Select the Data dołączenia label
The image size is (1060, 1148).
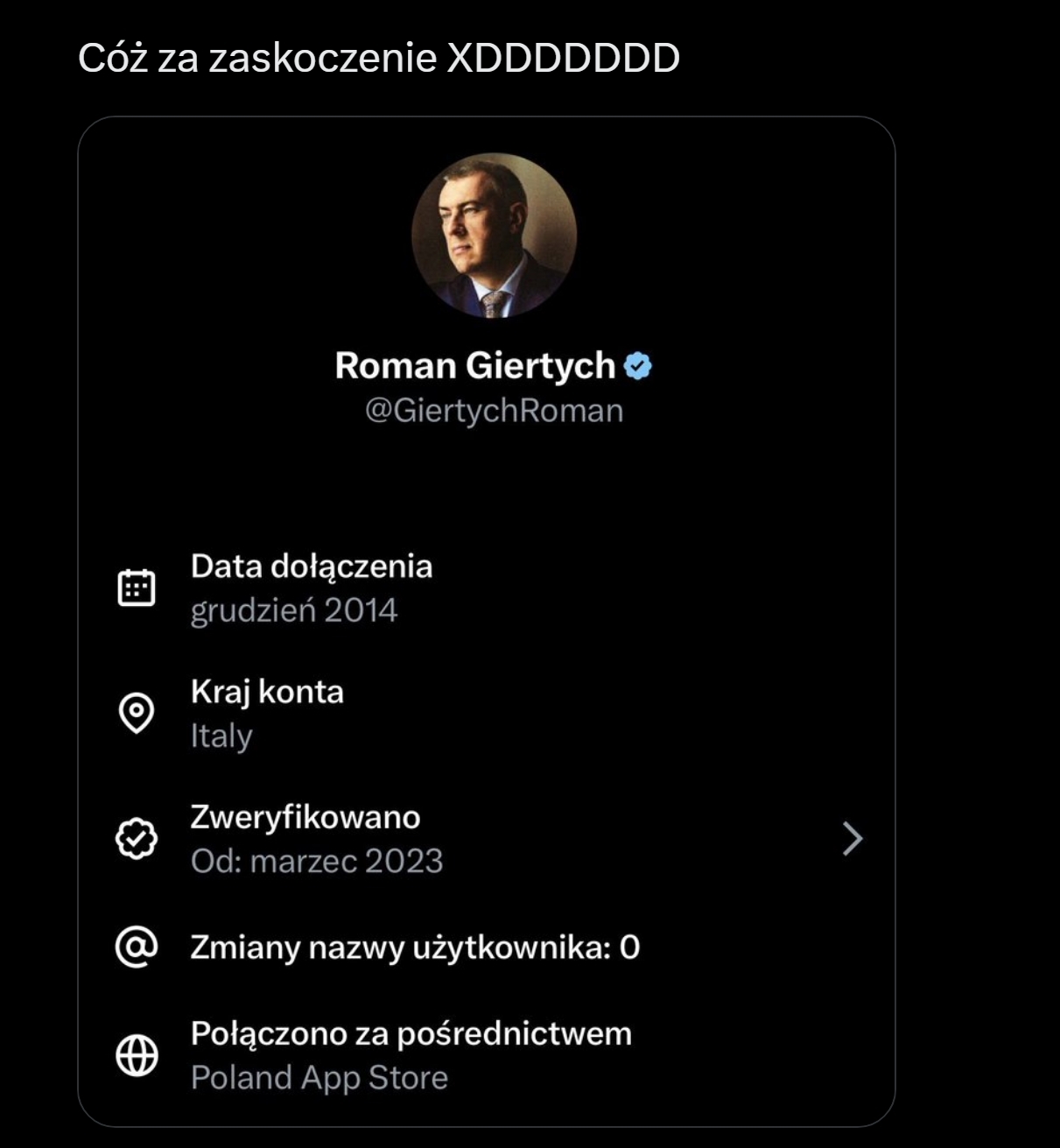(x=312, y=567)
